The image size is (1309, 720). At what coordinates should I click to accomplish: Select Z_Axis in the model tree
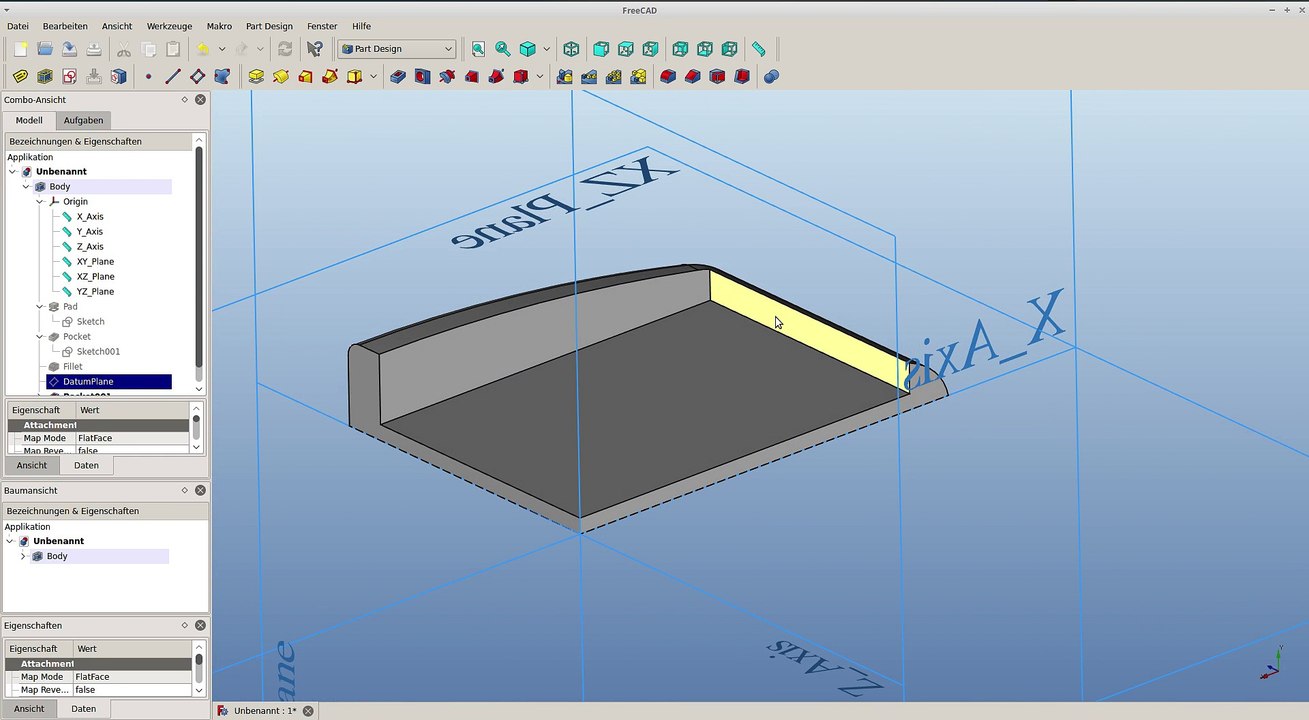90,247
